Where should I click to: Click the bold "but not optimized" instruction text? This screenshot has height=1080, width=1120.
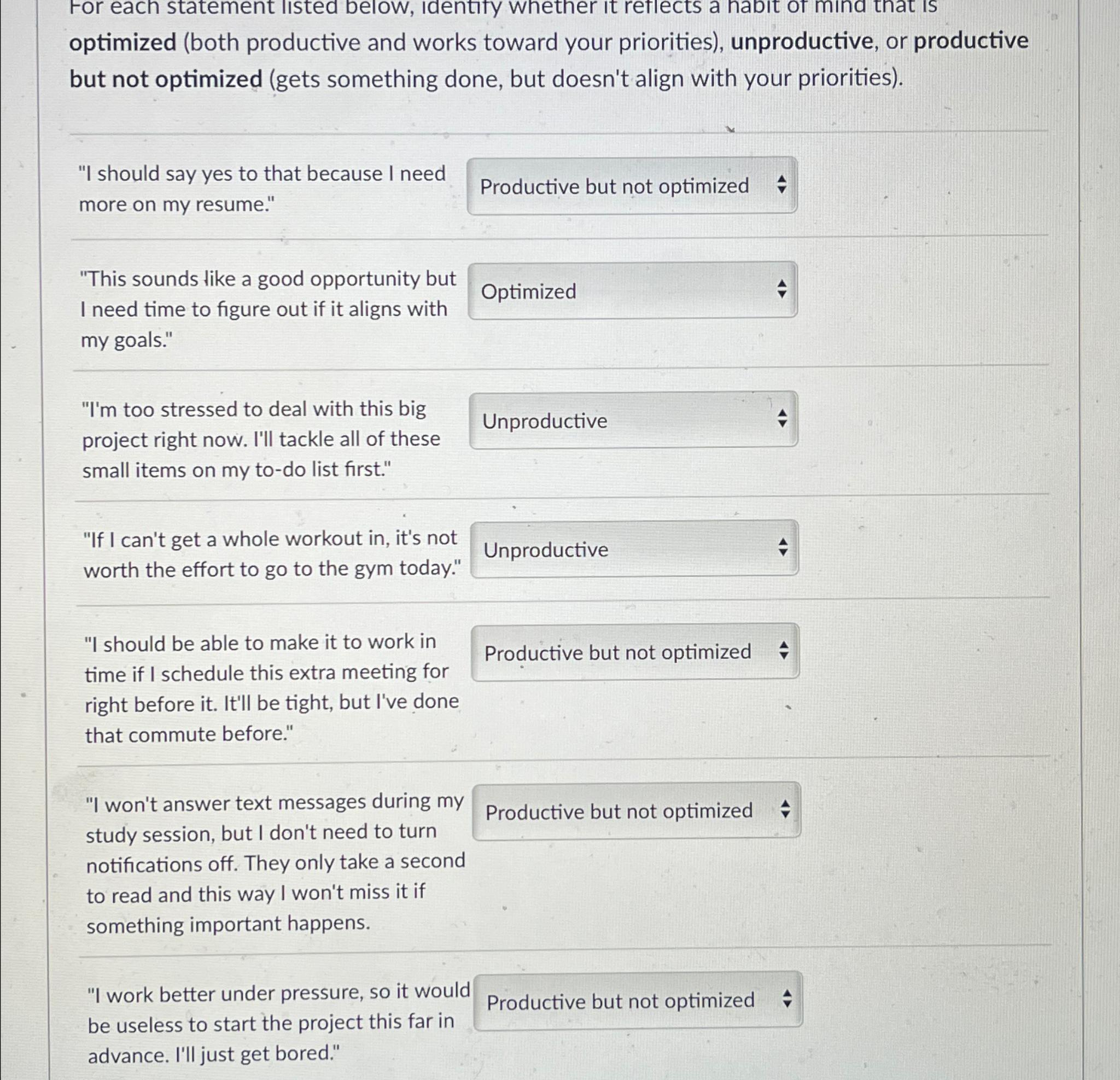166,79
